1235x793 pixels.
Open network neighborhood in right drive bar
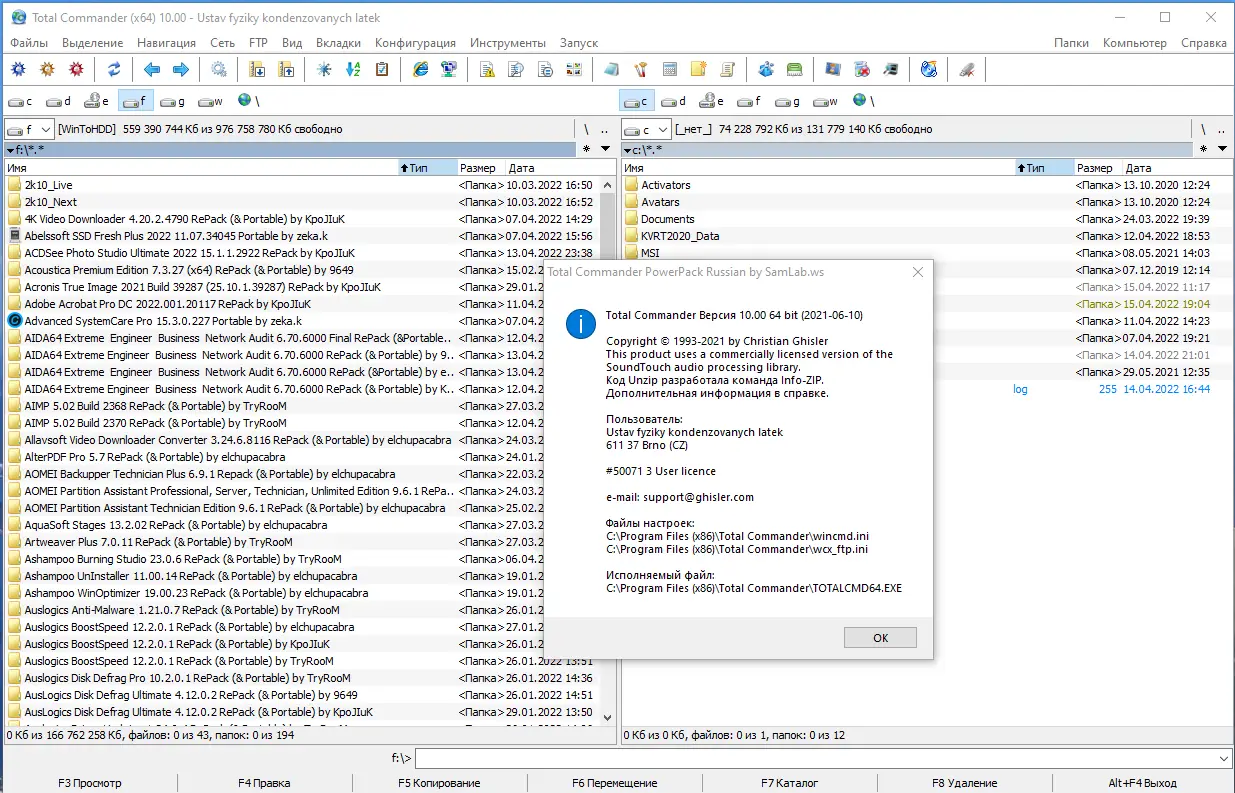click(864, 101)
